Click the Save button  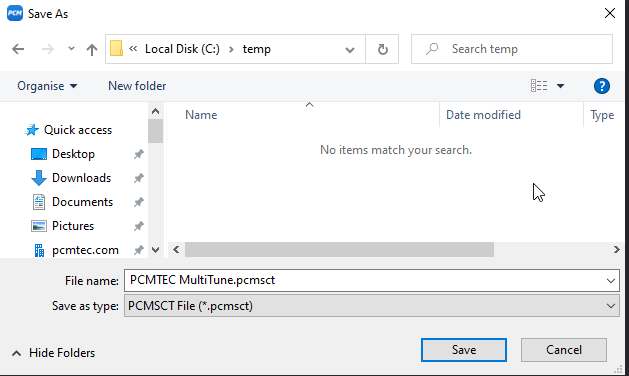click(x=464, y=350)
